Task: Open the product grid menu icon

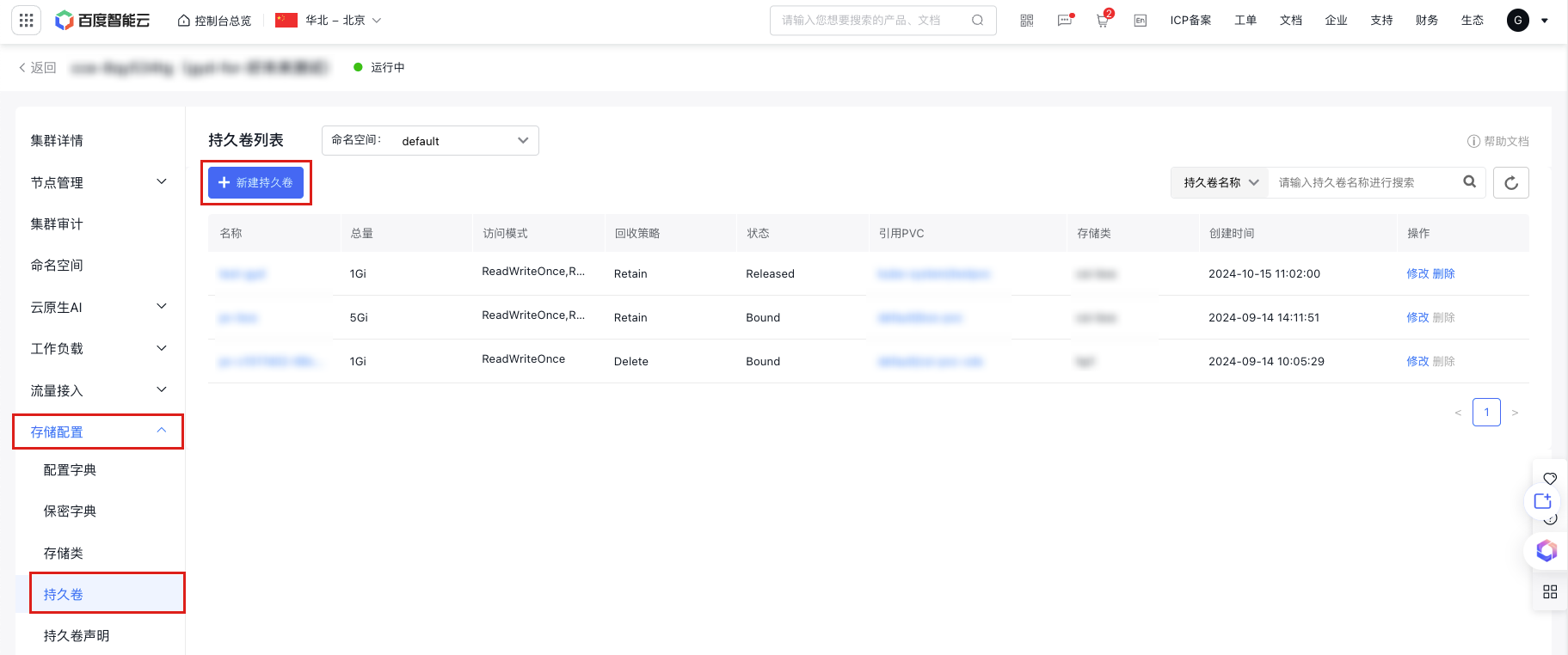Action: (26, 20)
